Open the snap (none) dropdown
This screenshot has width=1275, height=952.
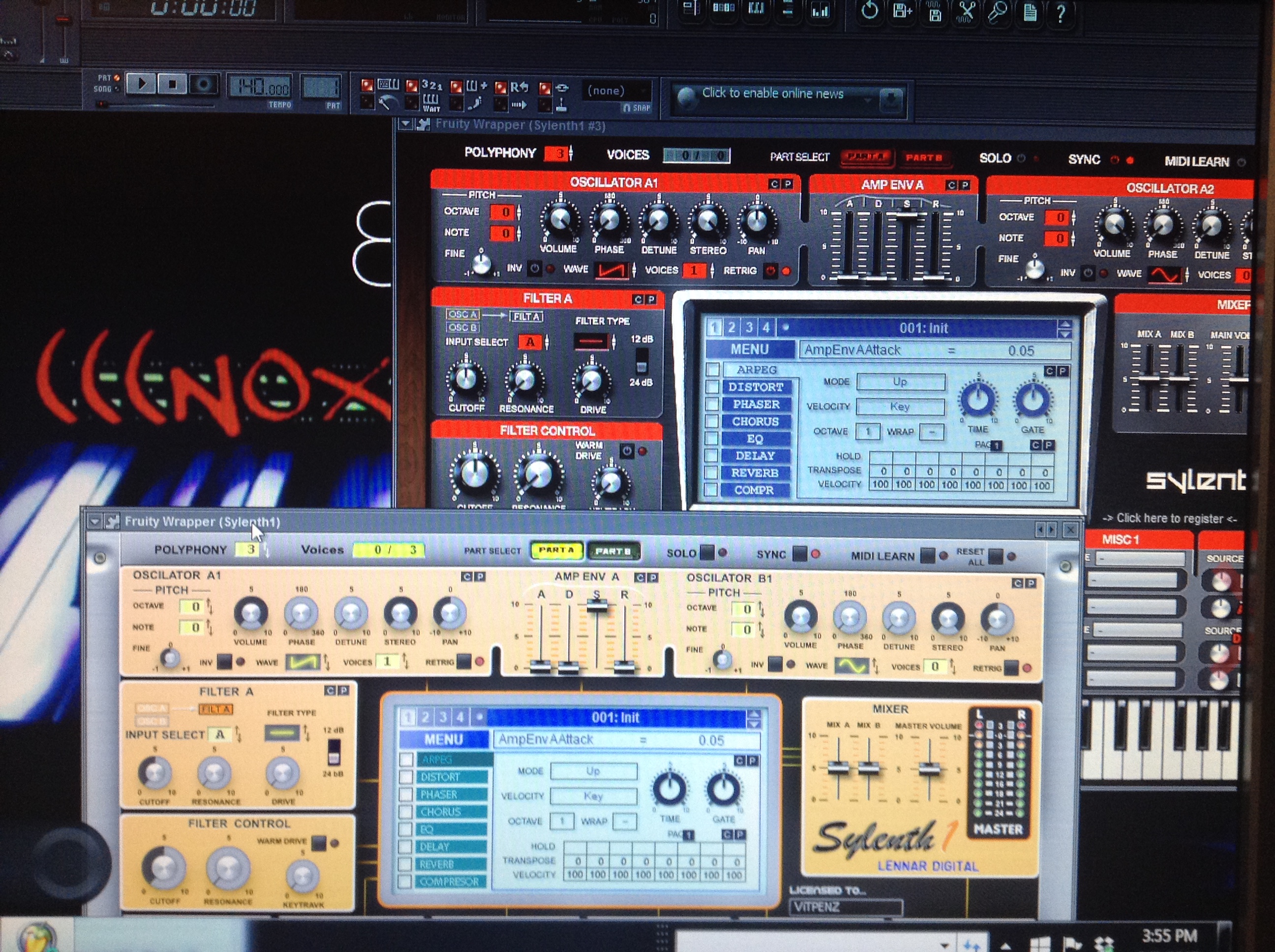tap(617, 90)
